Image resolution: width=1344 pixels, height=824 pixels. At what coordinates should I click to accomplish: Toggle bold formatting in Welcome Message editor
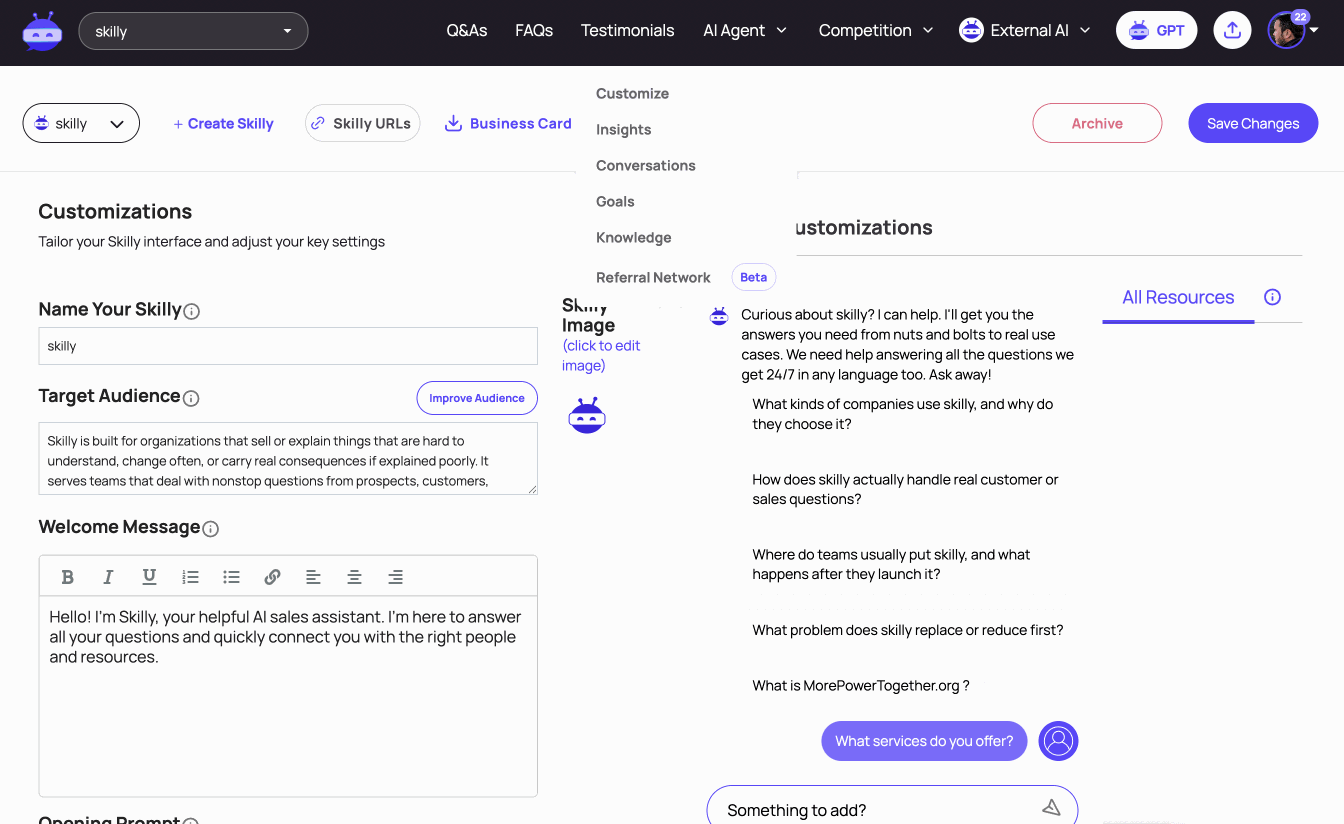pos(68,577)
